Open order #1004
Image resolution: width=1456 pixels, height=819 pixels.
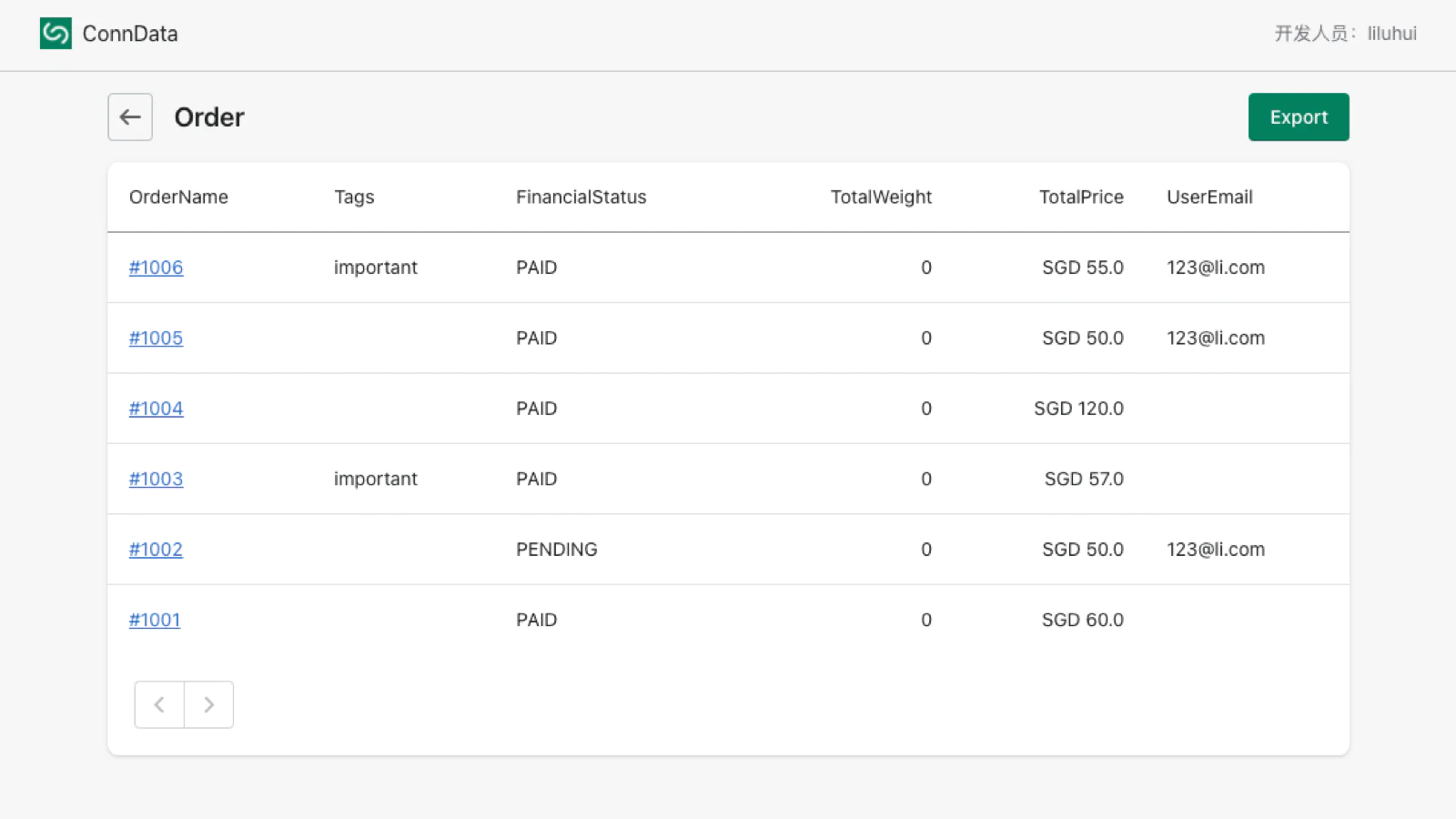(x=156, y=409)
